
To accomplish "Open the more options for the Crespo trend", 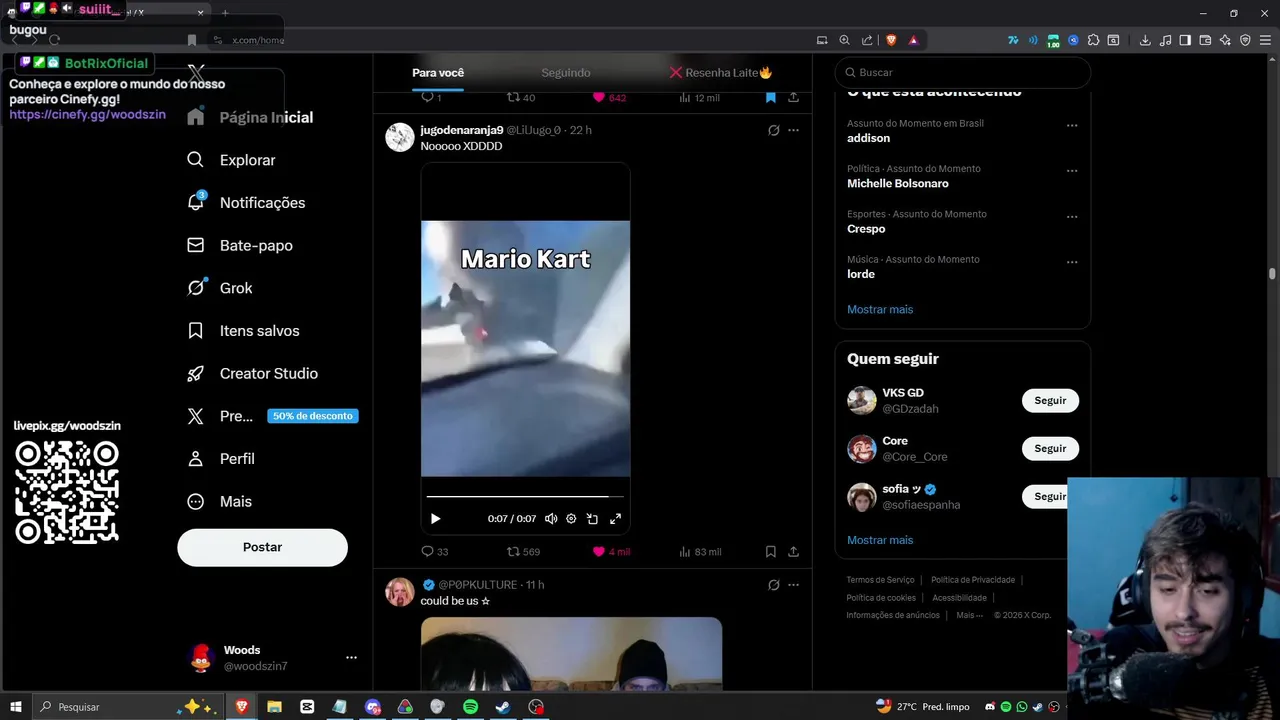I will 1072,217.
